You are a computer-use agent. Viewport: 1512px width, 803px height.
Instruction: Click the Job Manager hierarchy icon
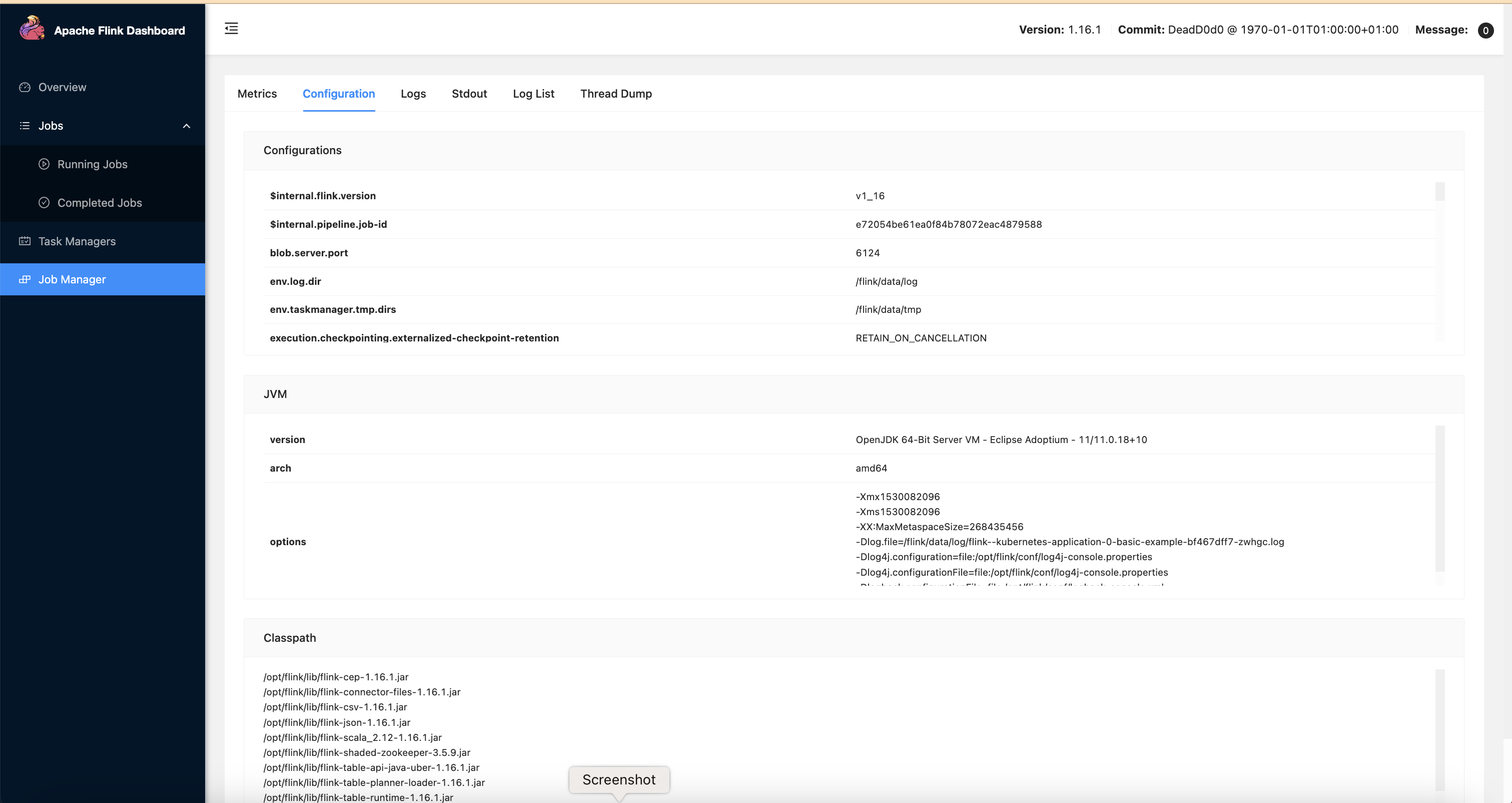[x=24, y=280]
